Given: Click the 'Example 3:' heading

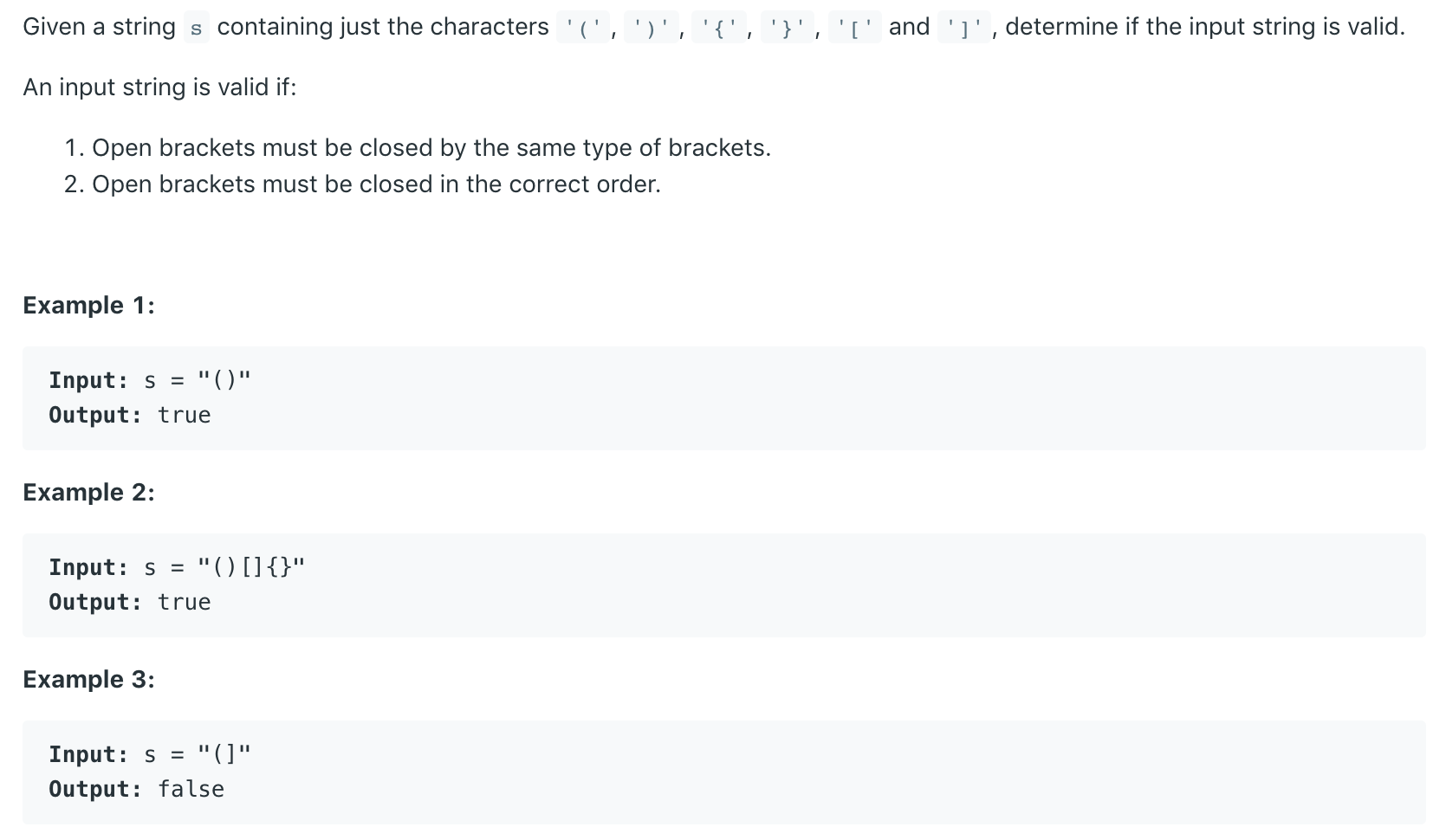Looking at the screenshot, I should pos(88,680).
